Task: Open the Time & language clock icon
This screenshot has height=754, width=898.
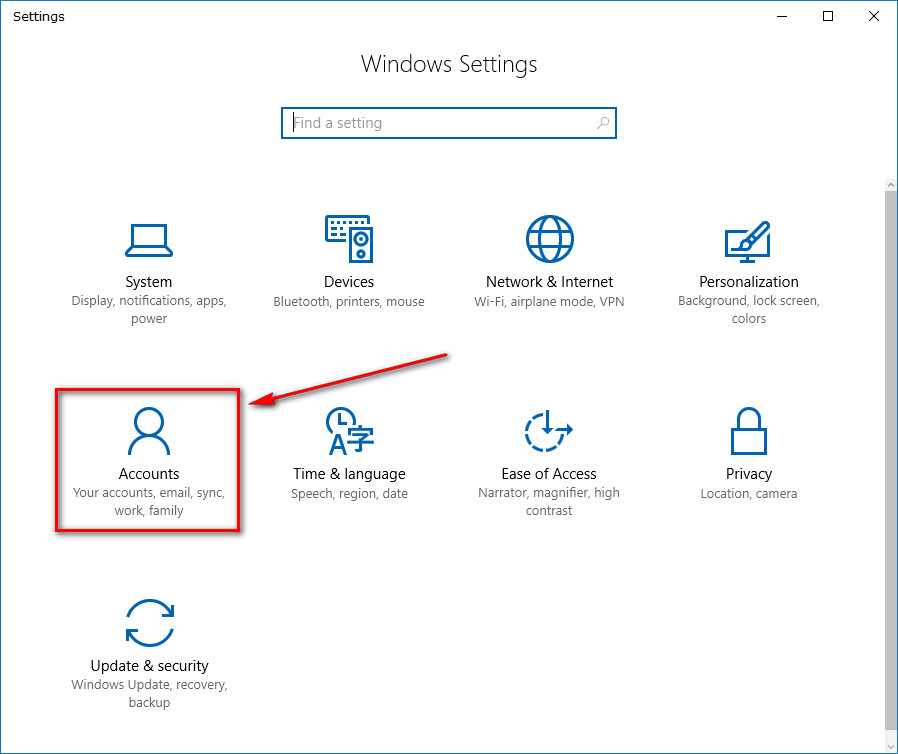Action: point(349,431)
